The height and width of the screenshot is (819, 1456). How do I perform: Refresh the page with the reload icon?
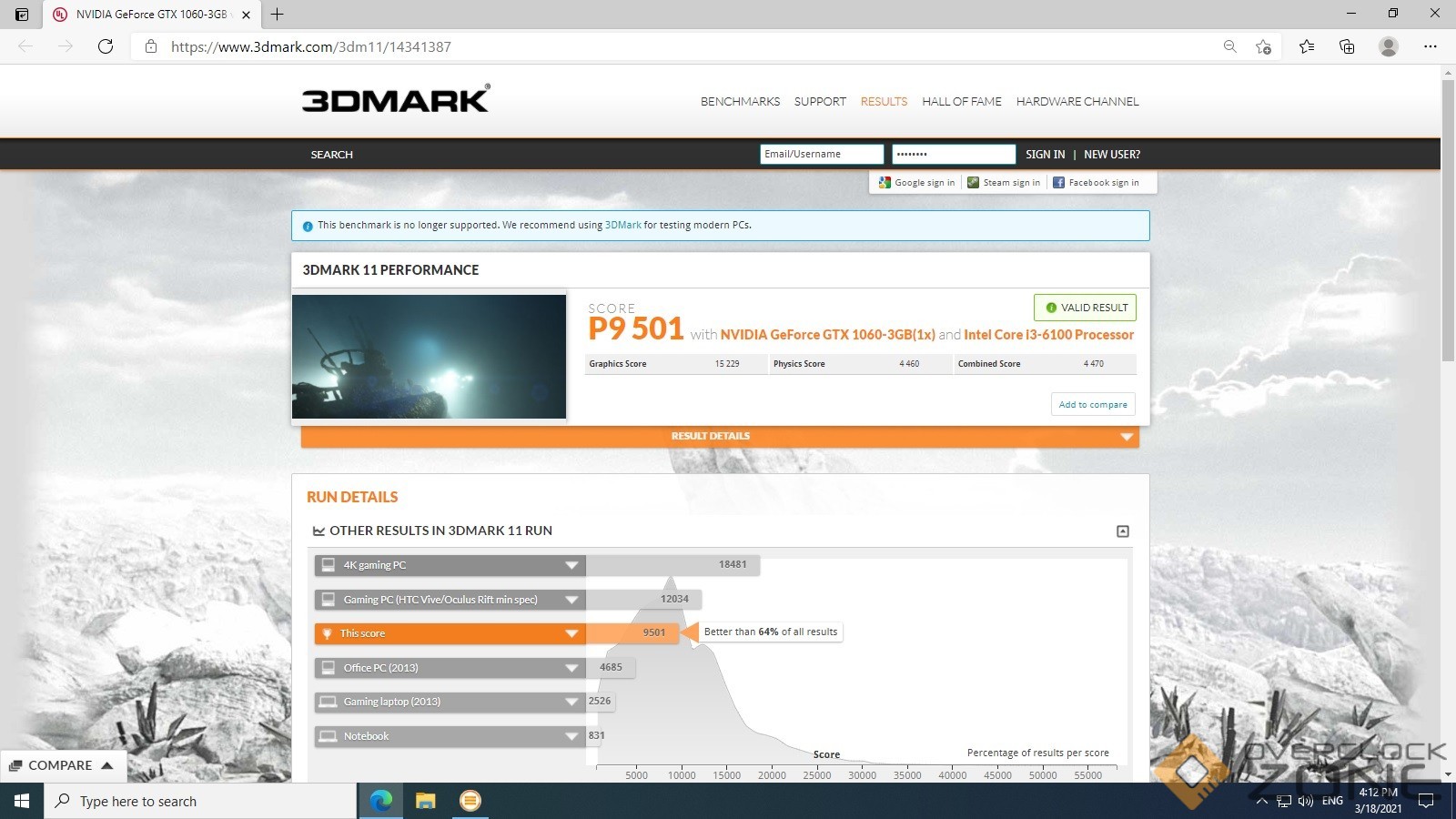click(106, 46)
